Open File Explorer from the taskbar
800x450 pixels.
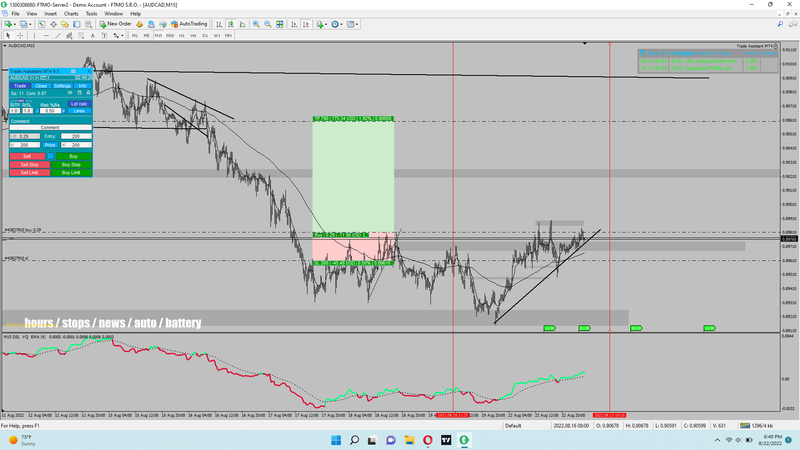coord(409,440)
